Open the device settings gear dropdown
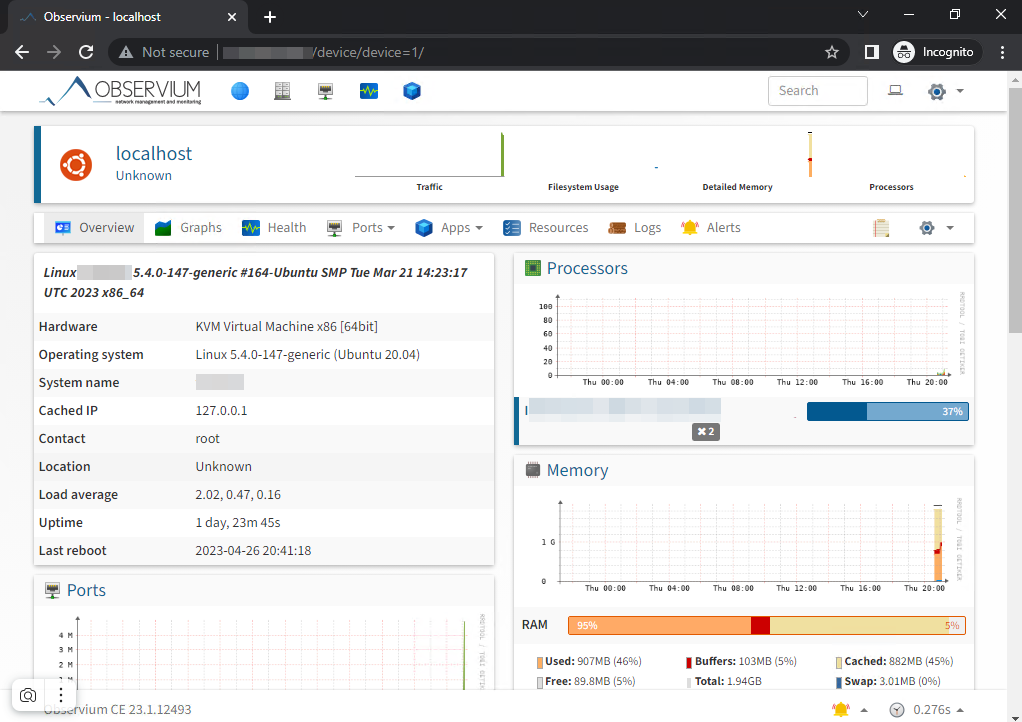 click(x=935, y=228)
